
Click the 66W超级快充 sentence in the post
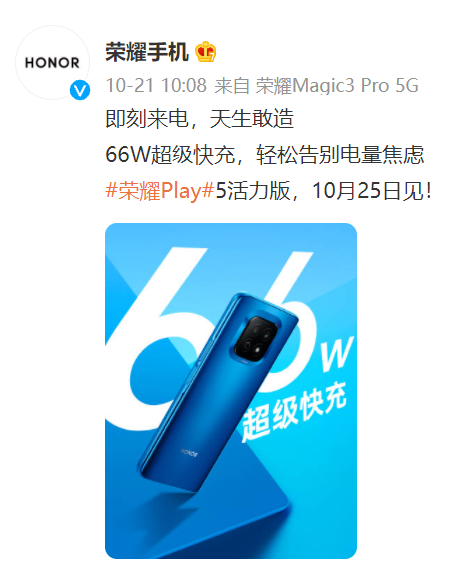pyautogui.click(x=265, y=155)
